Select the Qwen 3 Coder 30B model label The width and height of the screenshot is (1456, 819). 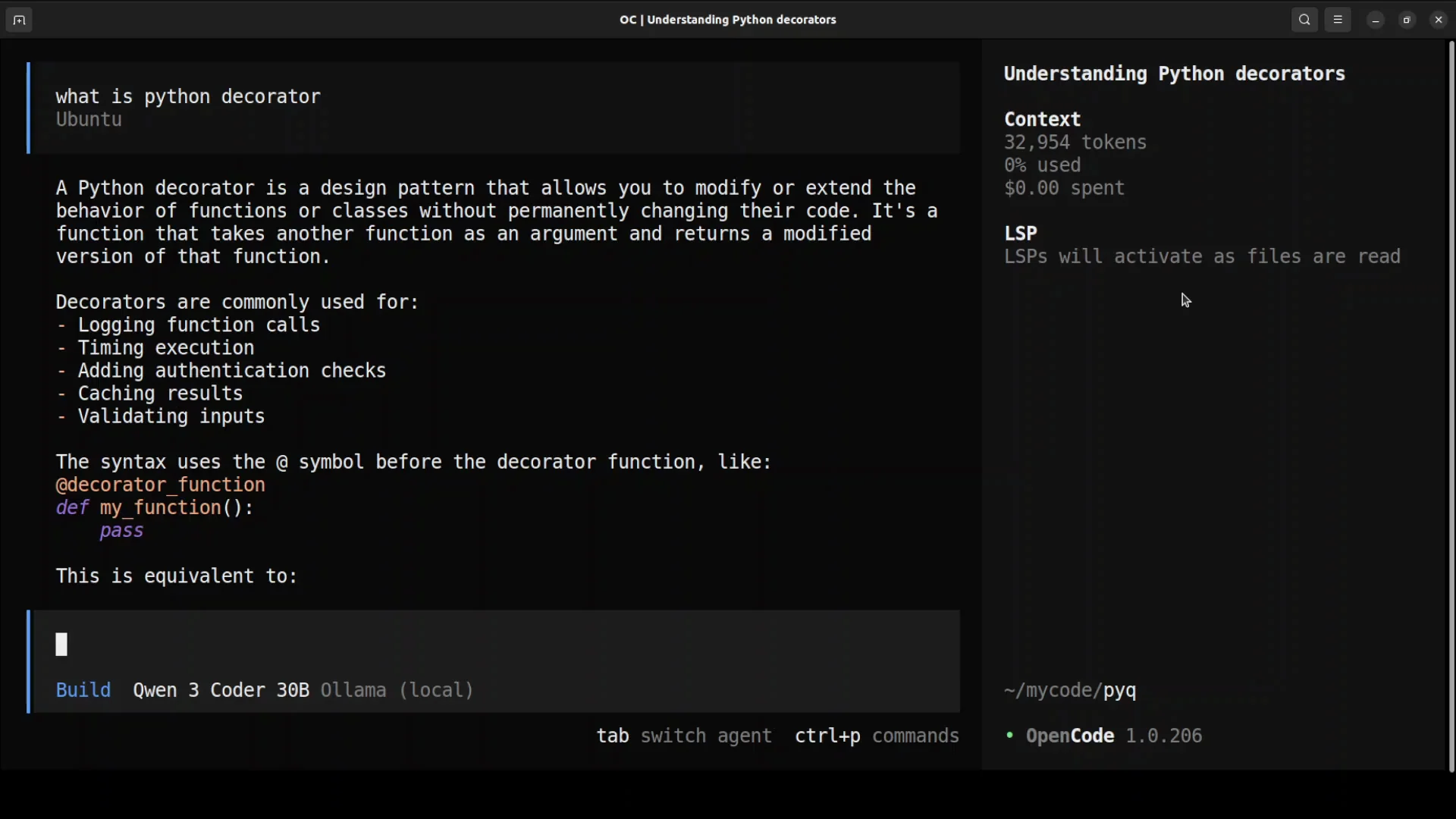221,690
